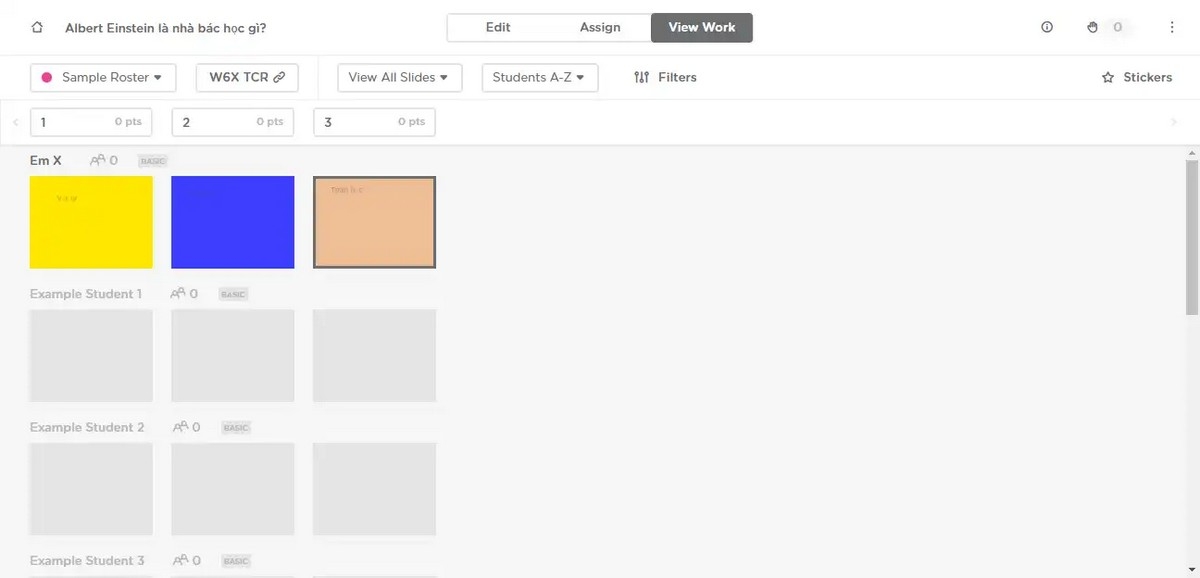The image size is (1200, 578).
Task: Open Em X's peach slide thumbnail
Action: 375,222
